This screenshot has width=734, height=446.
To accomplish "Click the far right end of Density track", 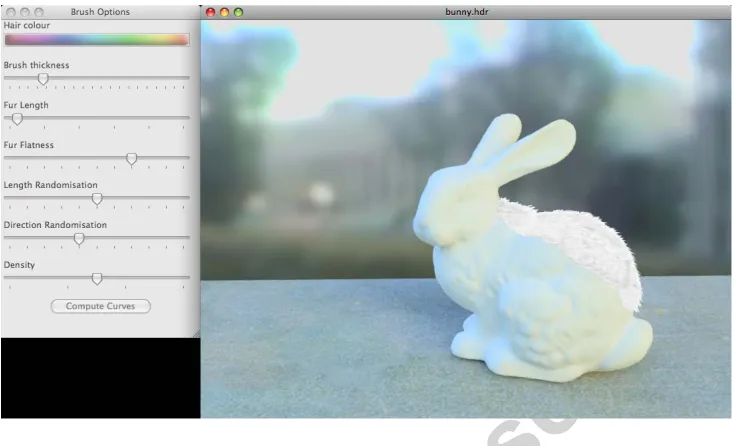I will (188, 277).
